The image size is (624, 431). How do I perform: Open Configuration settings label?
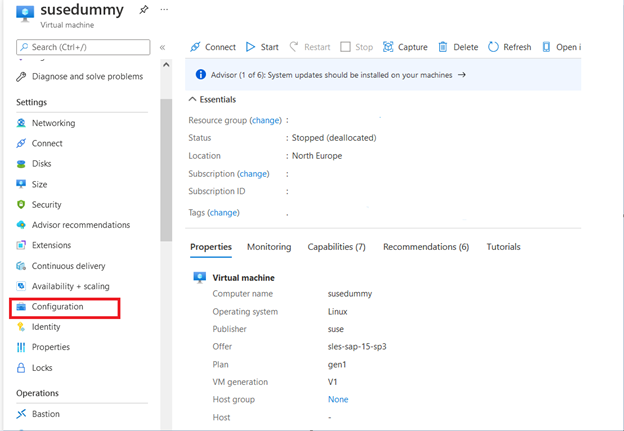pos(57,306)
